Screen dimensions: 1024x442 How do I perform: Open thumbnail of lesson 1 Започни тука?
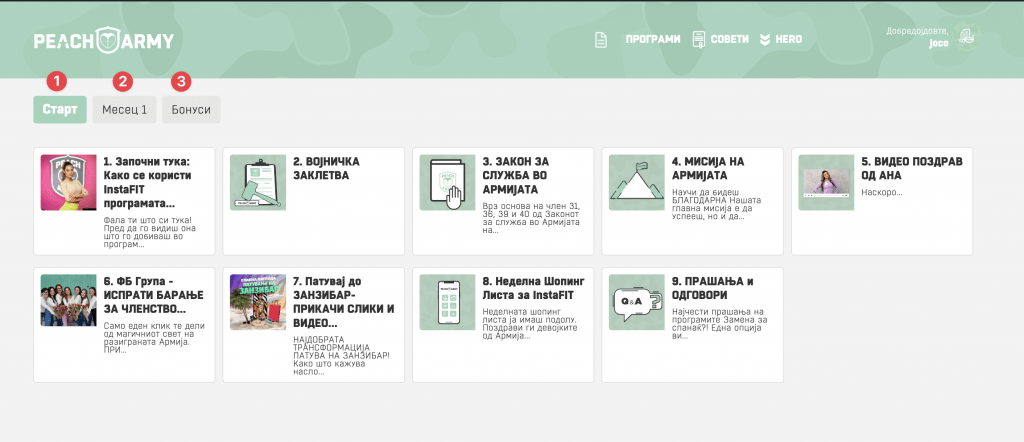tap(69, 182)
